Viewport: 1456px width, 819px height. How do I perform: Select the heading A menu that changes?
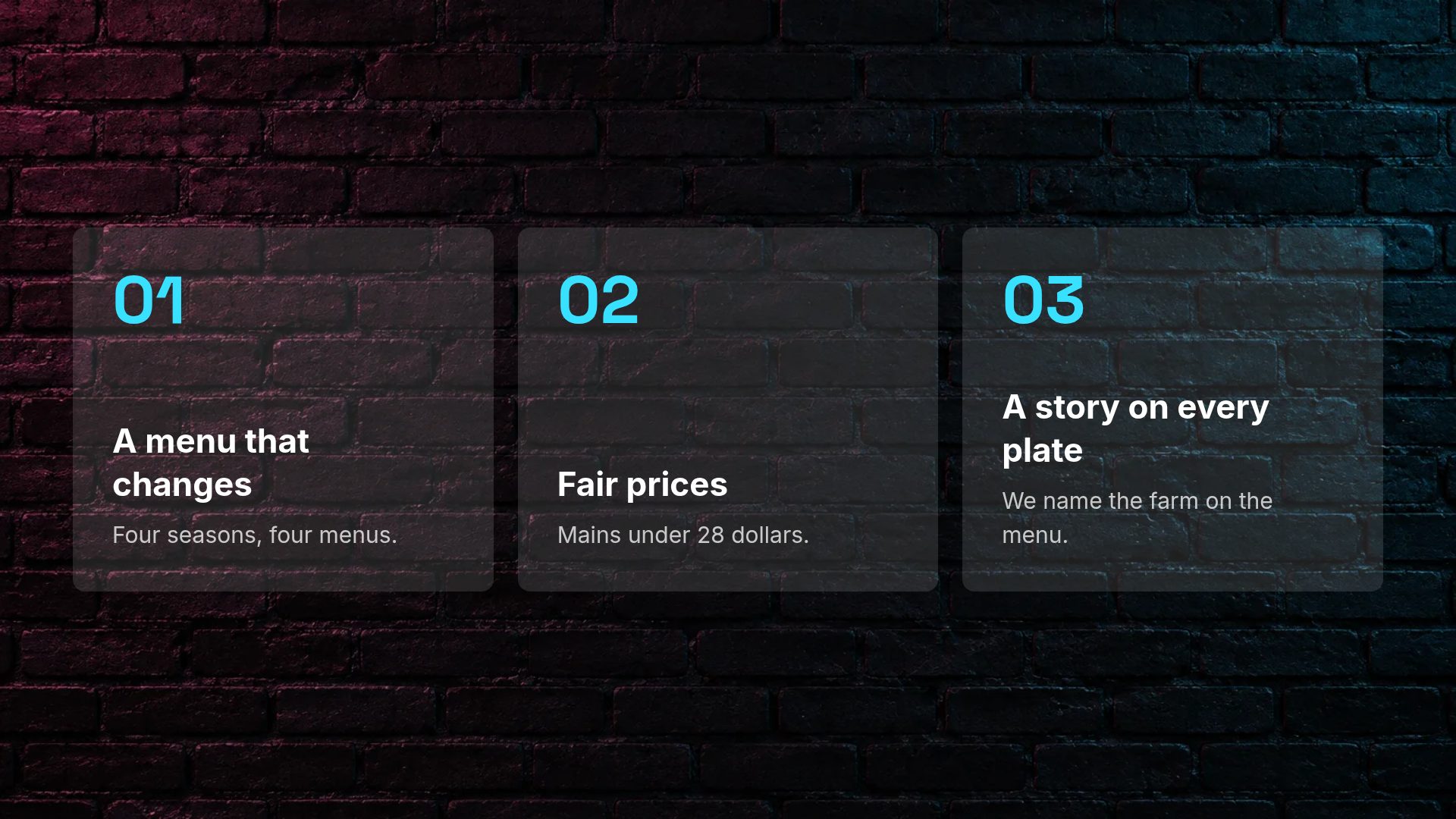click(211, 463)
